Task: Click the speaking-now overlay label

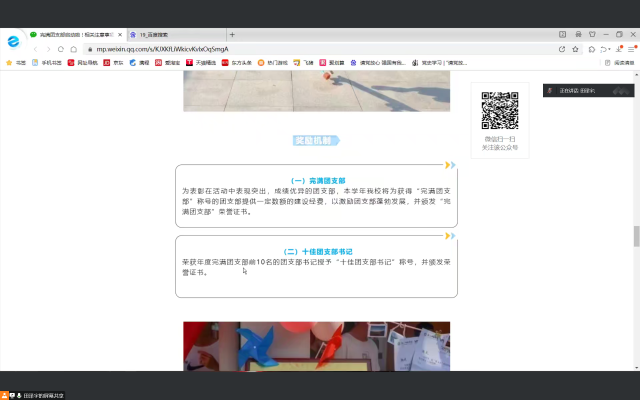Action: click(x=577, y=91)
